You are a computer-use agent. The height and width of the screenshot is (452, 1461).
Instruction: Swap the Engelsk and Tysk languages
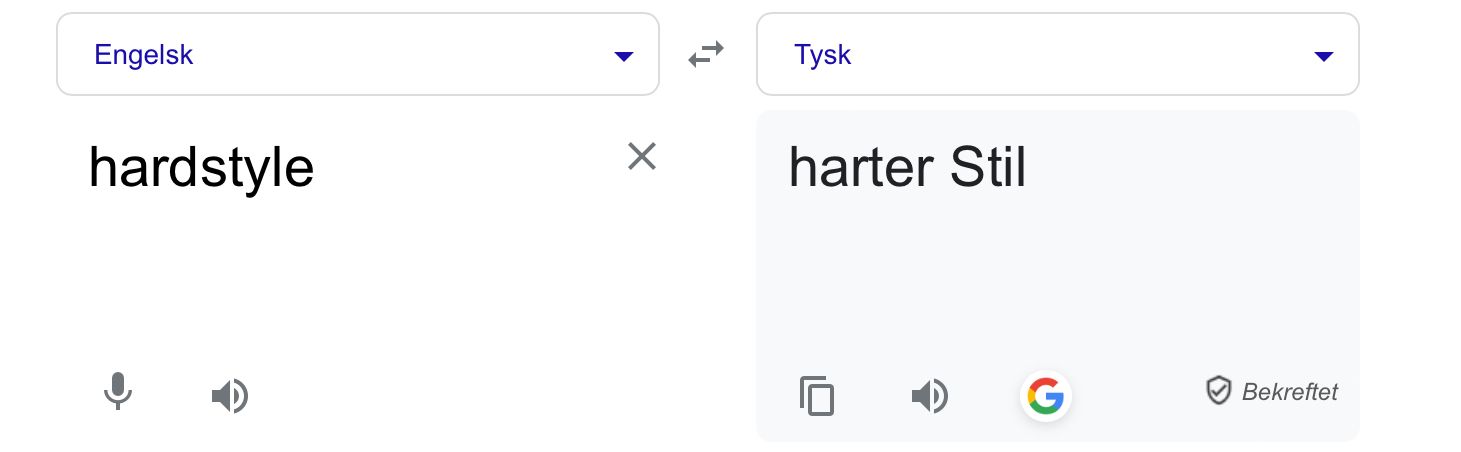706,56
